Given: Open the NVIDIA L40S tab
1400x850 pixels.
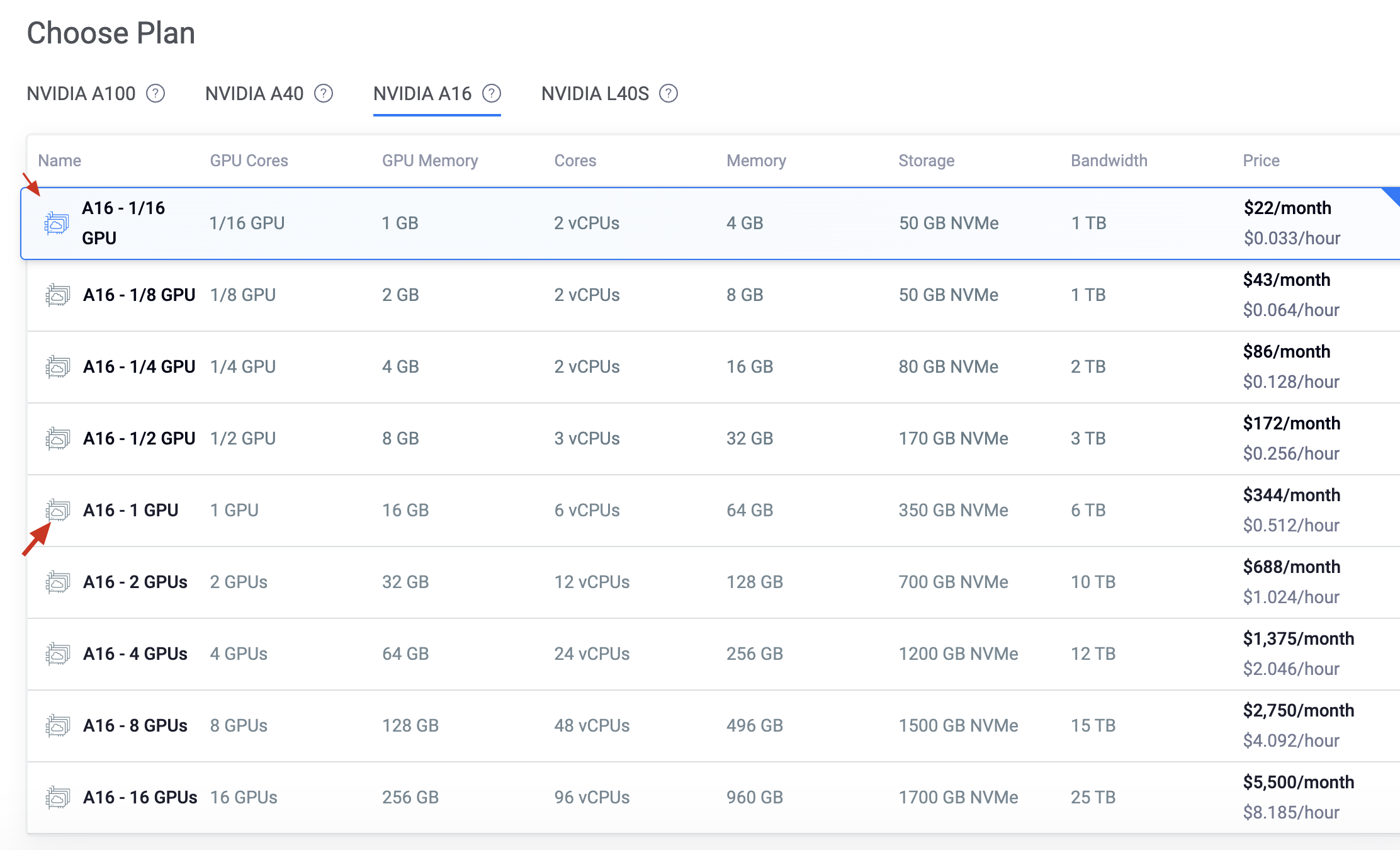Looking at the screenshot, I should coord(595,94).
